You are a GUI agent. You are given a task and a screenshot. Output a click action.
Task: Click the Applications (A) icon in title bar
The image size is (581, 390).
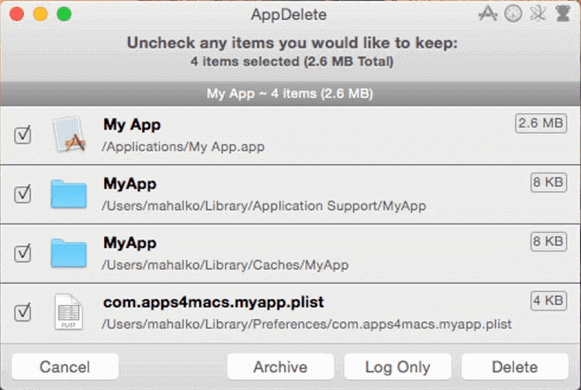tap(488, 14)
